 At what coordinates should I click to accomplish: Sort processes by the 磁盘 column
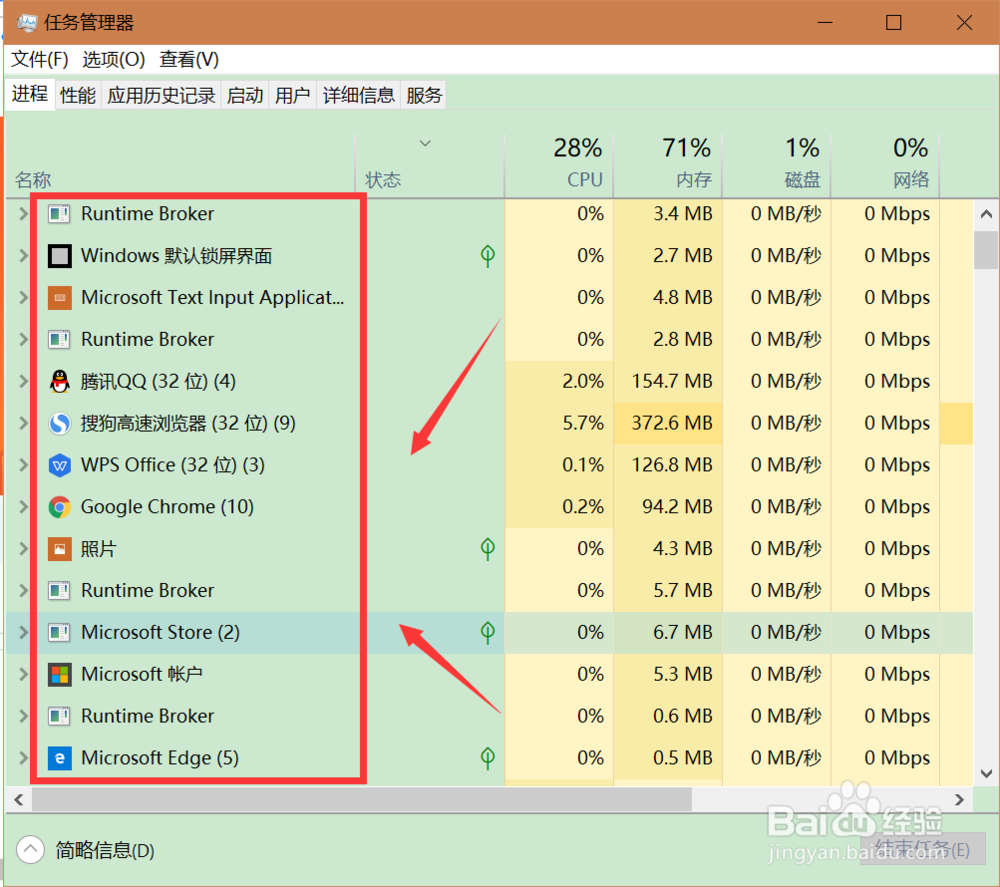coord(777,164)
